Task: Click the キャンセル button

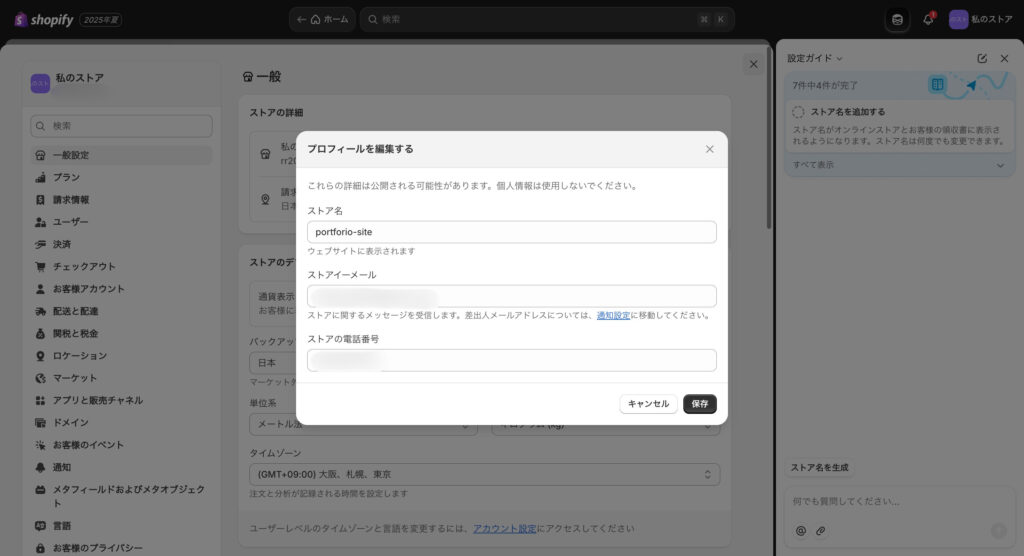Action: point(648,404)
